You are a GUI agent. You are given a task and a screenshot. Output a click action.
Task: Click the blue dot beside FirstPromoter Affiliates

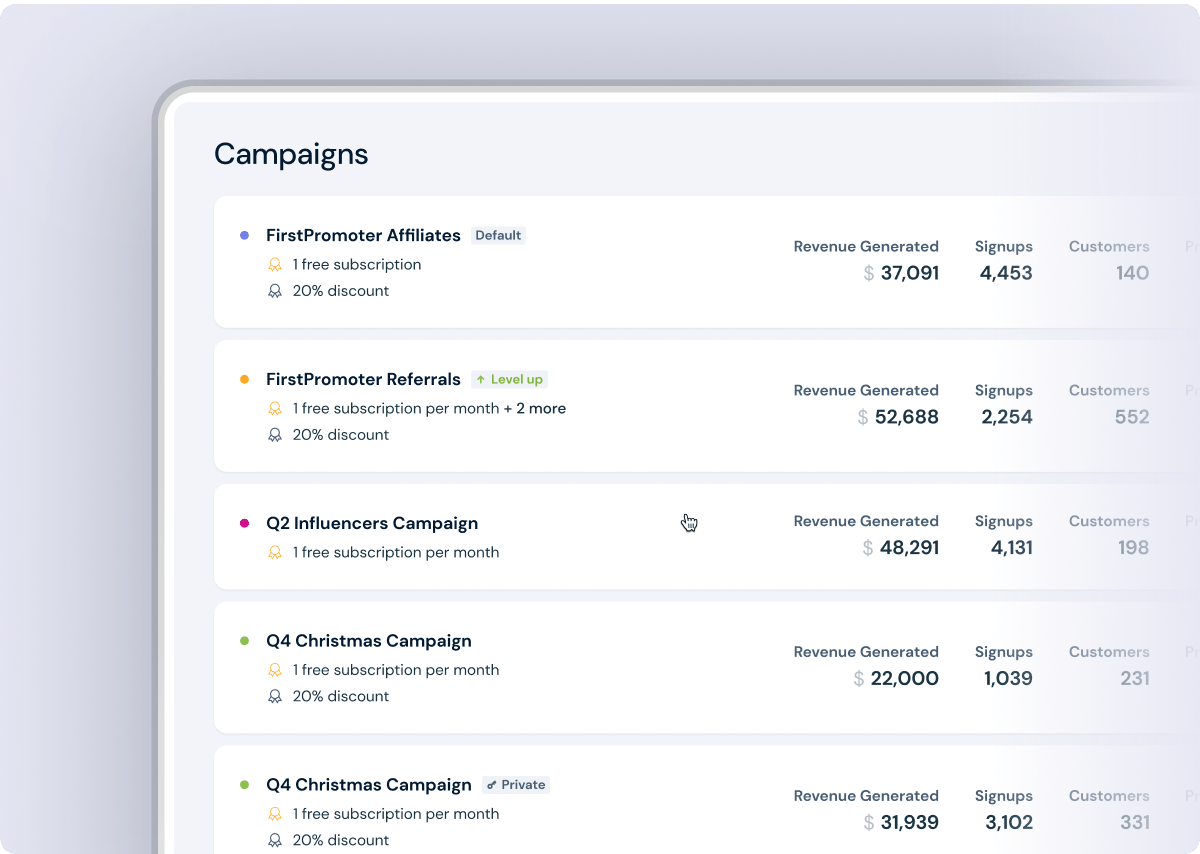(244, 236)
